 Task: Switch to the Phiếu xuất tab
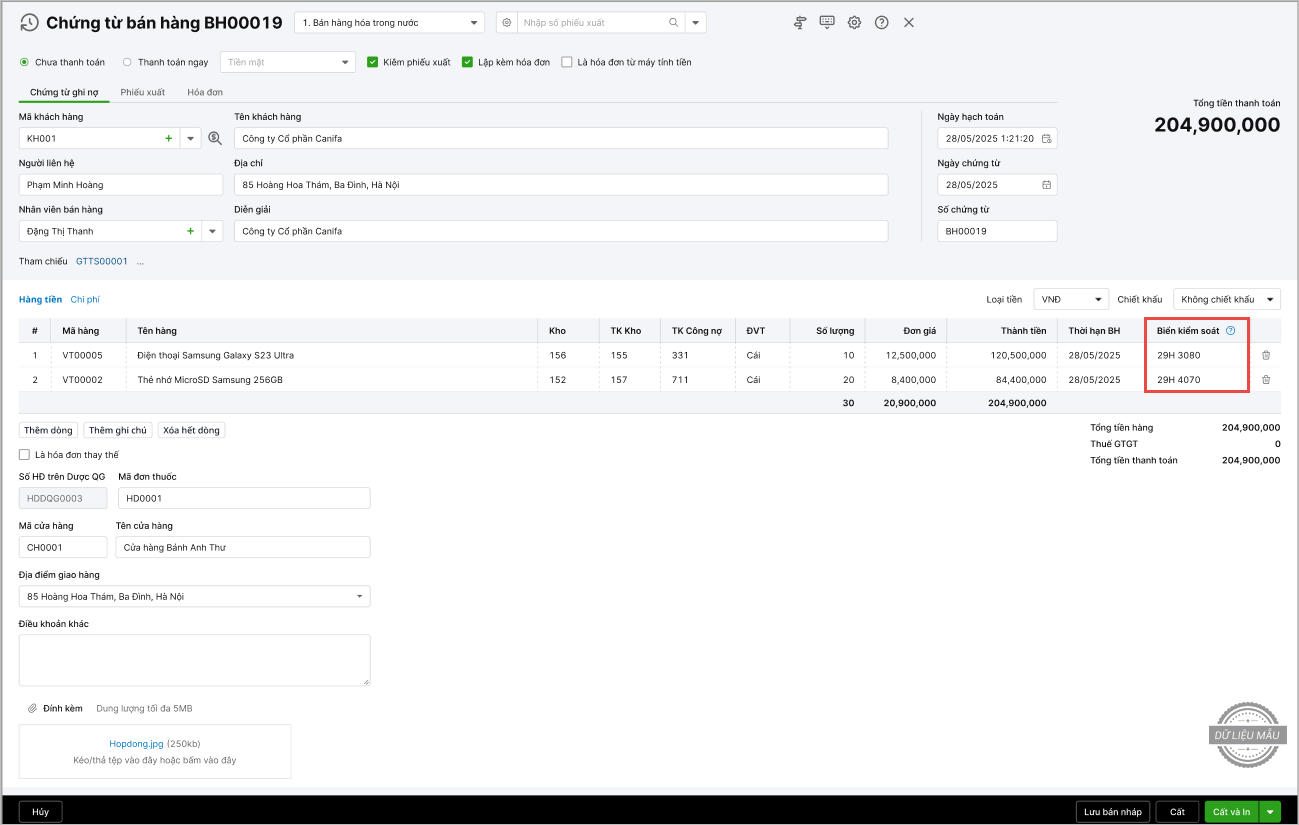[143, 92]
